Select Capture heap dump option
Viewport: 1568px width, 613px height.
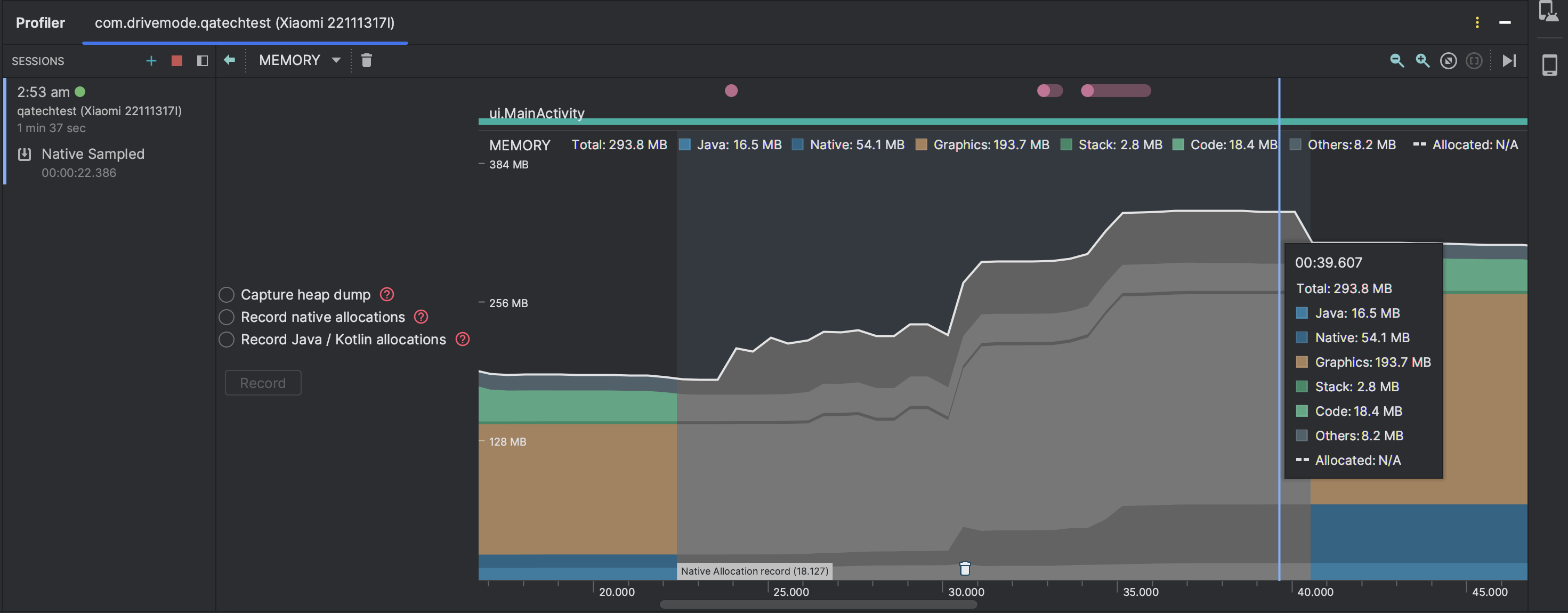(x=227, y=295)
